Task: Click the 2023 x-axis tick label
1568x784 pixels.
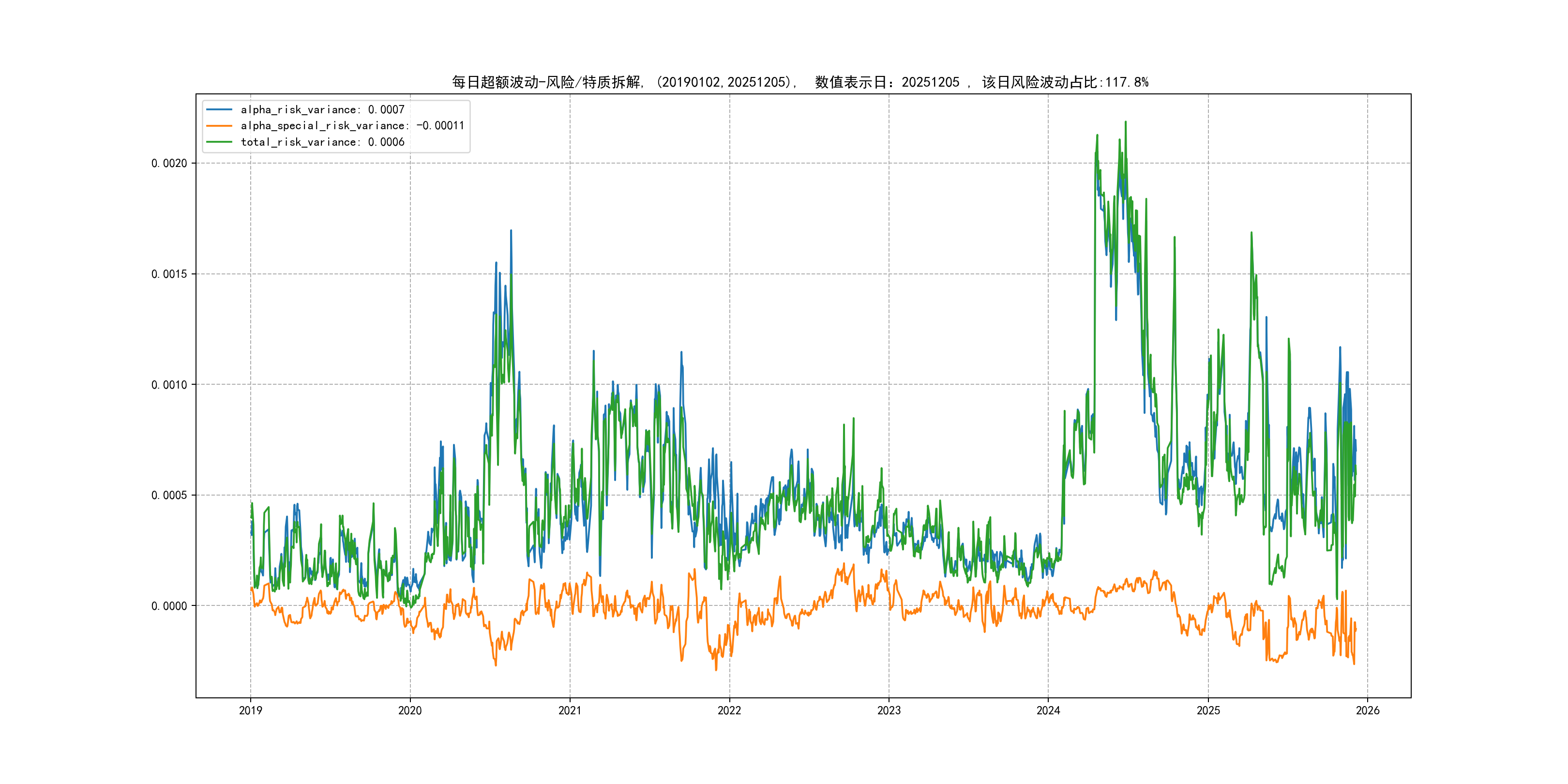Action: [889, 710]
